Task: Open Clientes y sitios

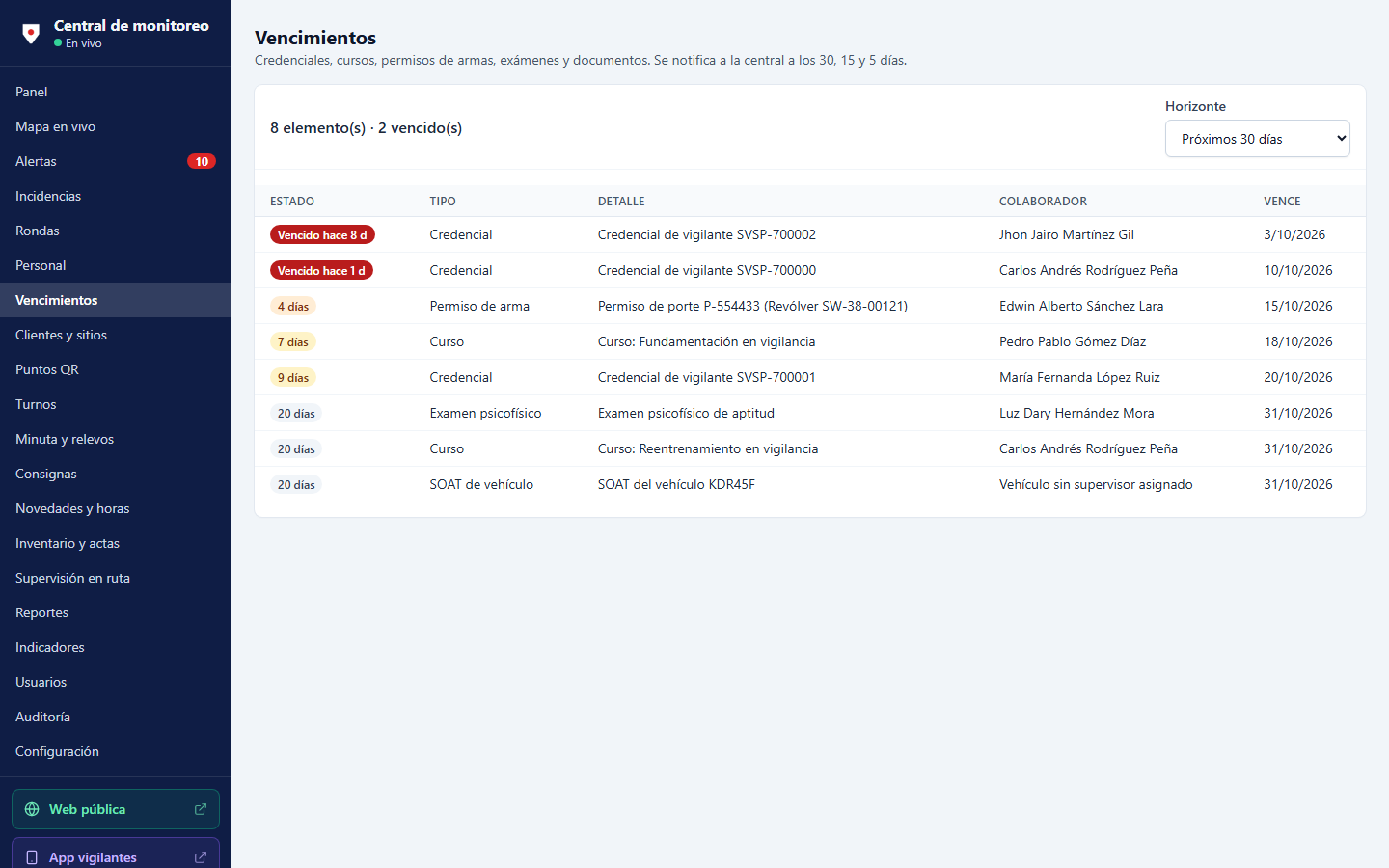Action: pyautogui.click(x=116, y=335)
